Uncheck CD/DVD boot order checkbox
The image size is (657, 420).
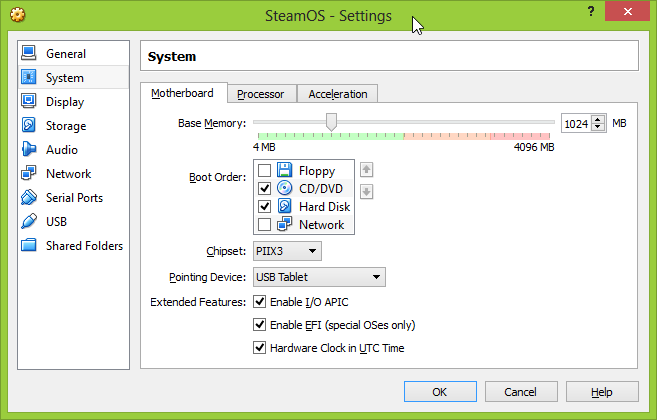tap(264, 189)
